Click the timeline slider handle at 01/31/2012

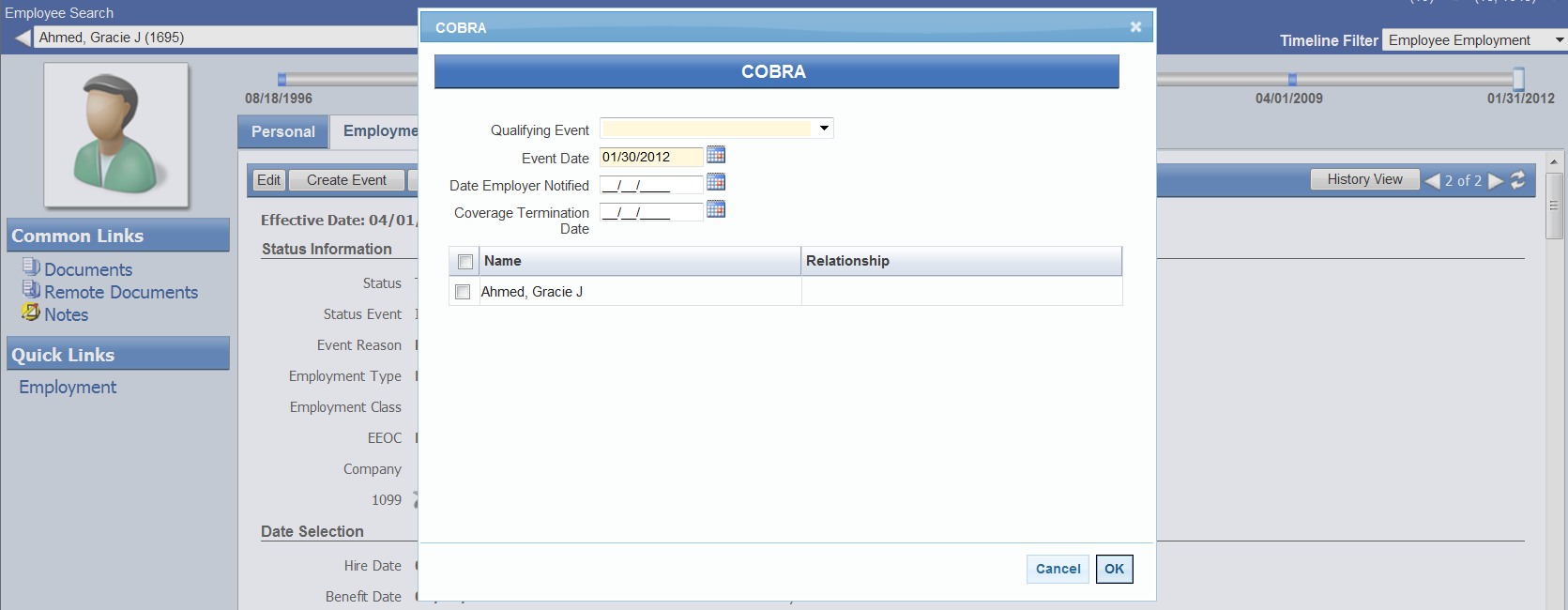coord(1518,79)
